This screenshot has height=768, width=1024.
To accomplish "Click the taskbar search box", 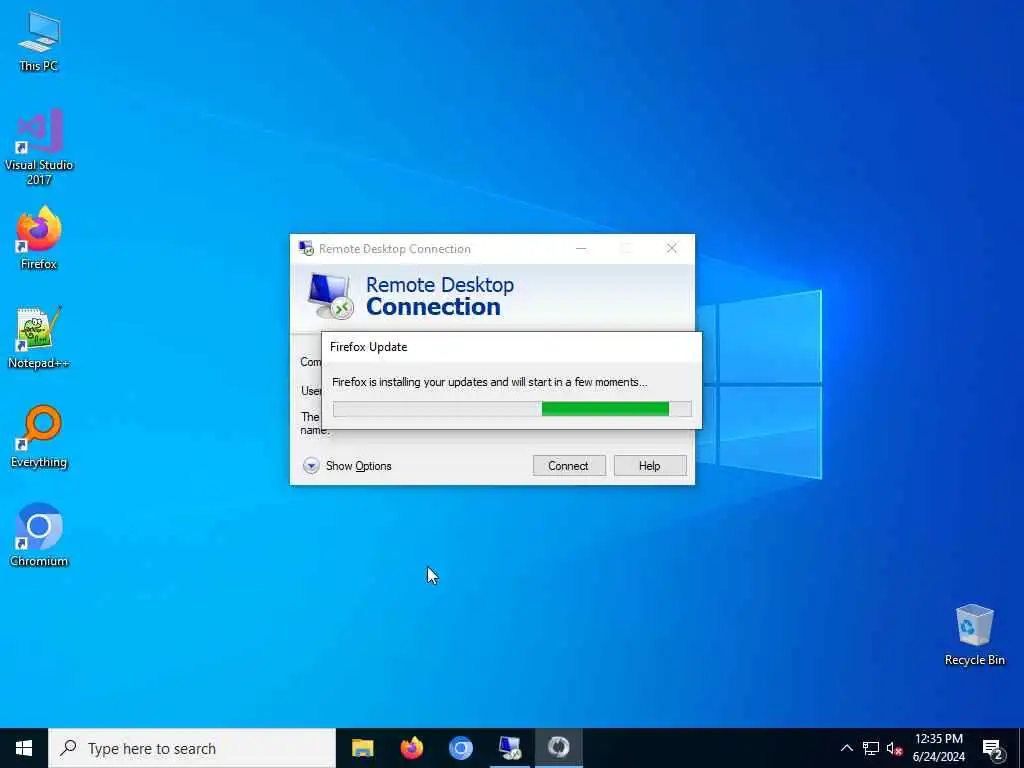I will 192,748.
